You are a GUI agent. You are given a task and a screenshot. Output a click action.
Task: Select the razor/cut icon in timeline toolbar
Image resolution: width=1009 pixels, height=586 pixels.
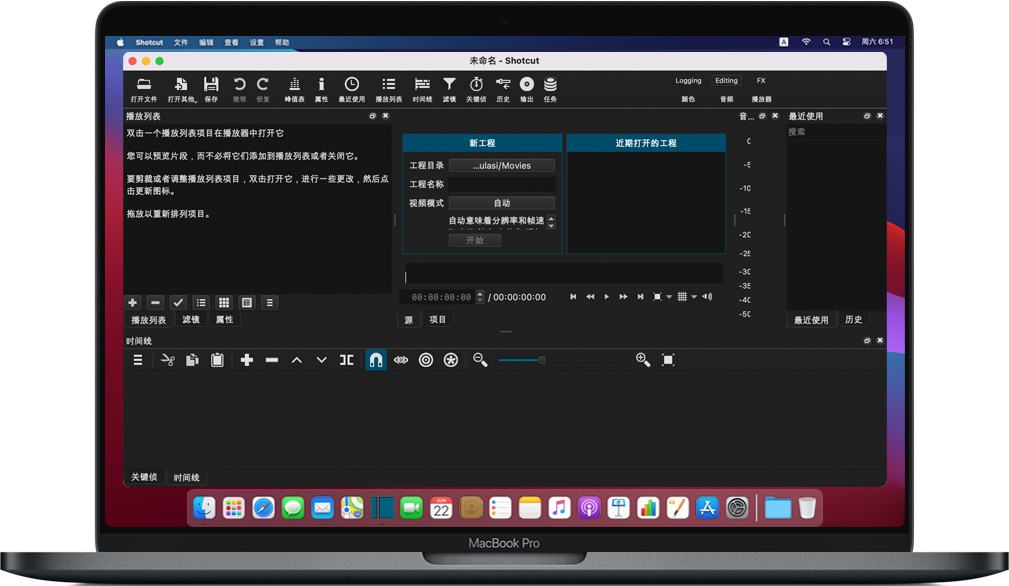167,360
